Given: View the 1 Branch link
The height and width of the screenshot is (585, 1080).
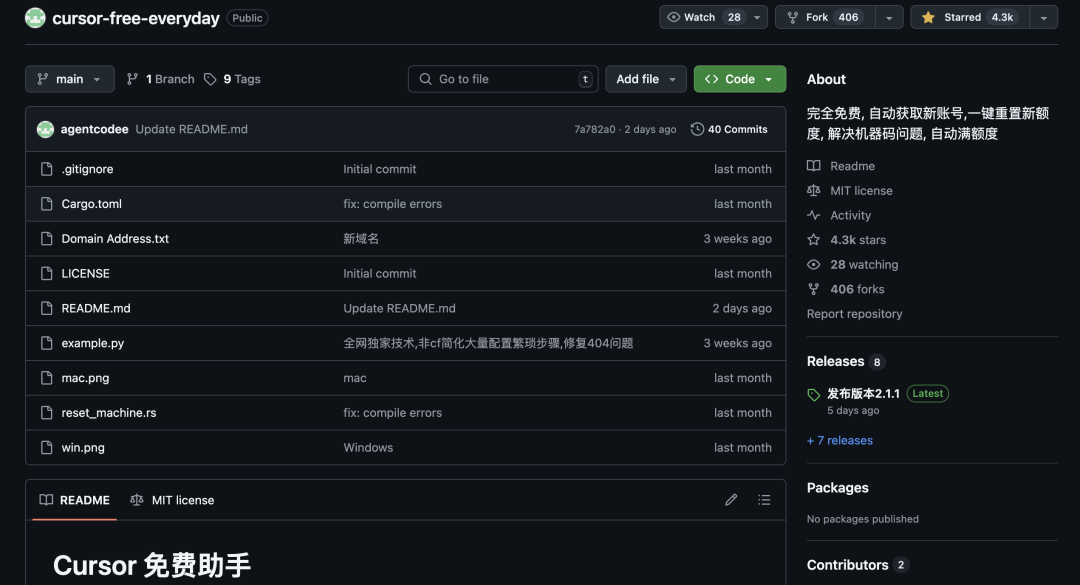Looking at the screenshot, I should (x=160, y=79).
